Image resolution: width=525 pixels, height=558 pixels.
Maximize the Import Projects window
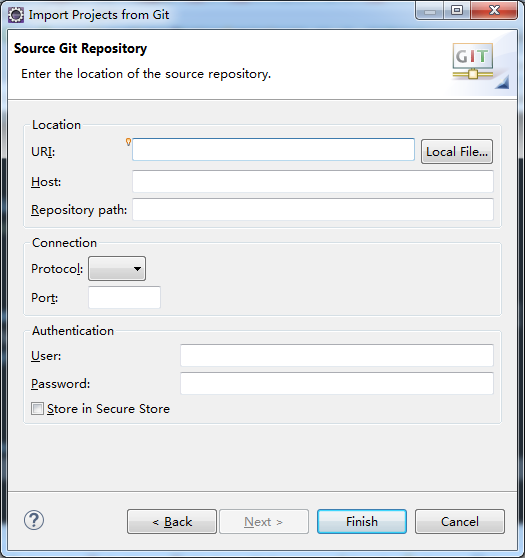coord(457,10)
